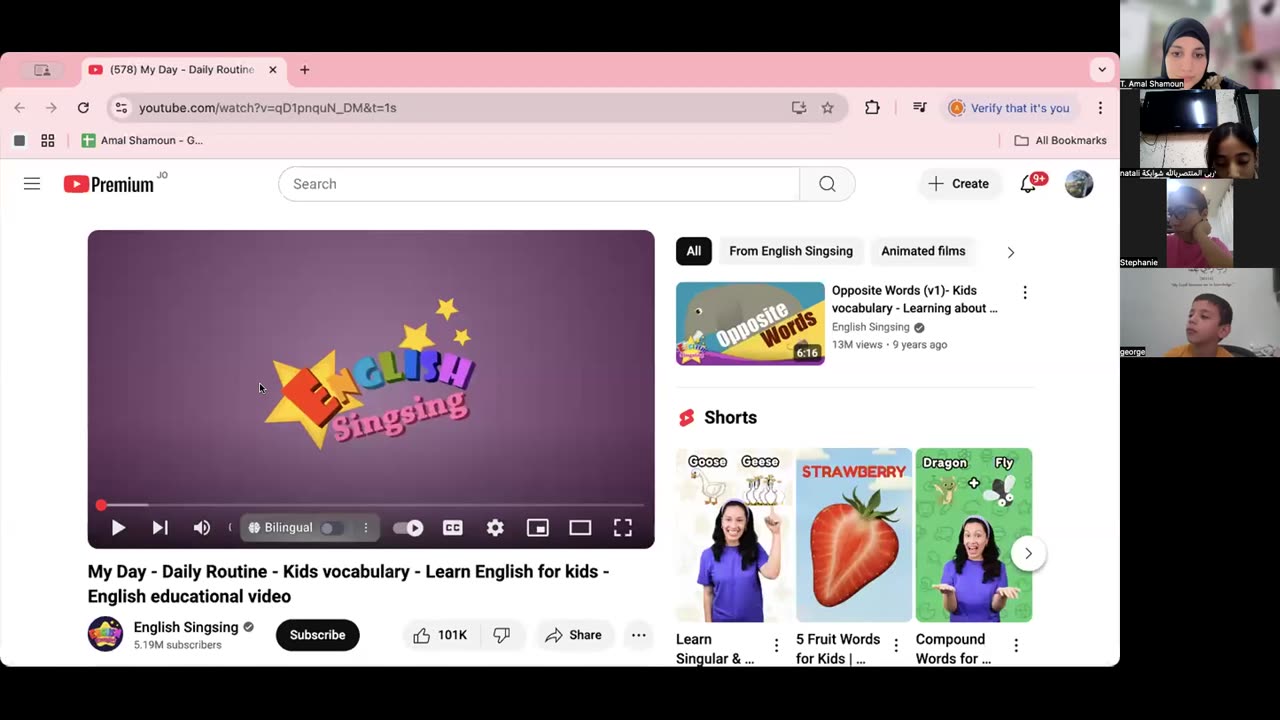Viewport: 1280px width, 720px height.
Task: Select the My Day - Daily Routine tab
Action: [185, 70]
